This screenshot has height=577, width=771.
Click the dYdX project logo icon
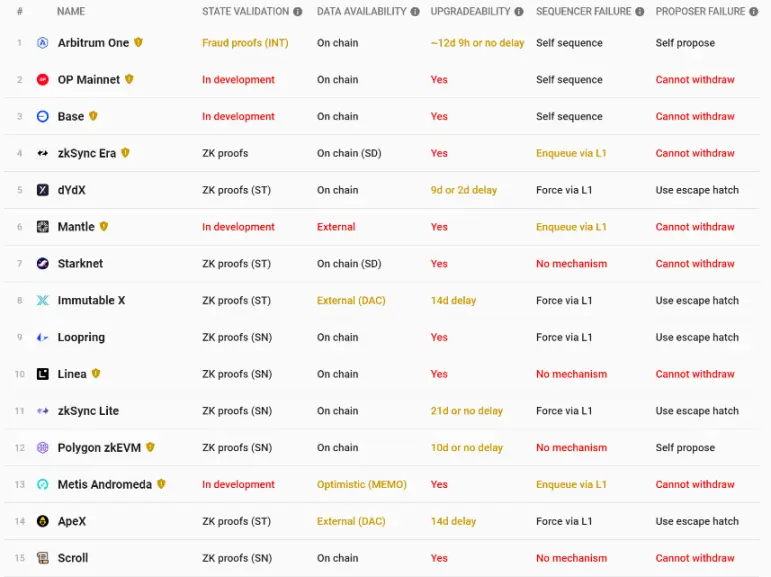click(x=43, y=190)
